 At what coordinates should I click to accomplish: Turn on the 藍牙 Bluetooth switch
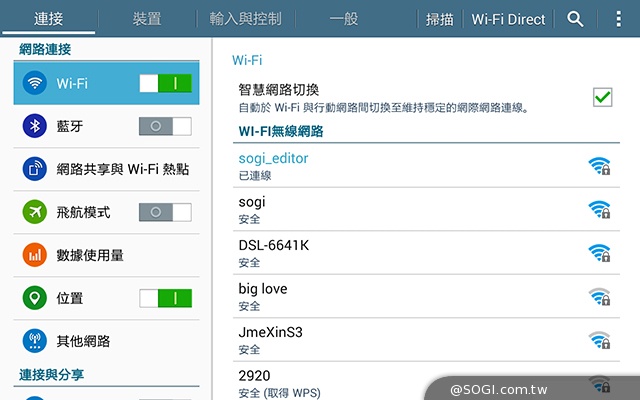click(165, 126)
